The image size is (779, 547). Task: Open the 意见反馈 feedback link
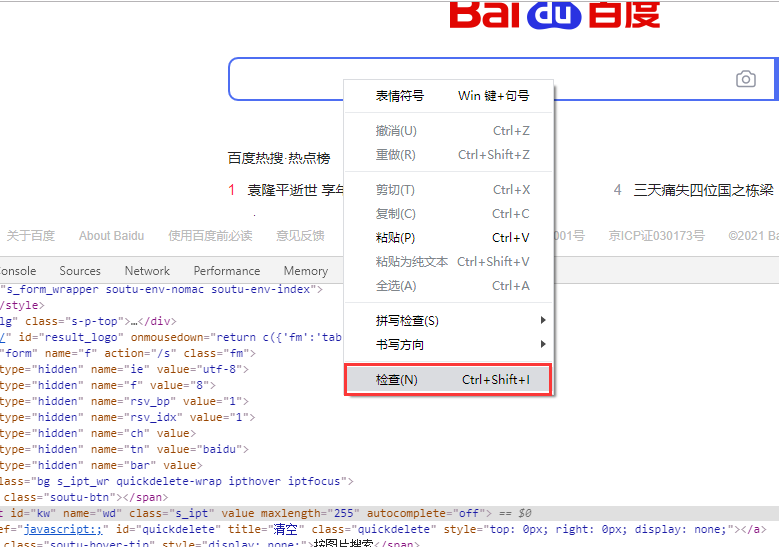tap(300, 236)
